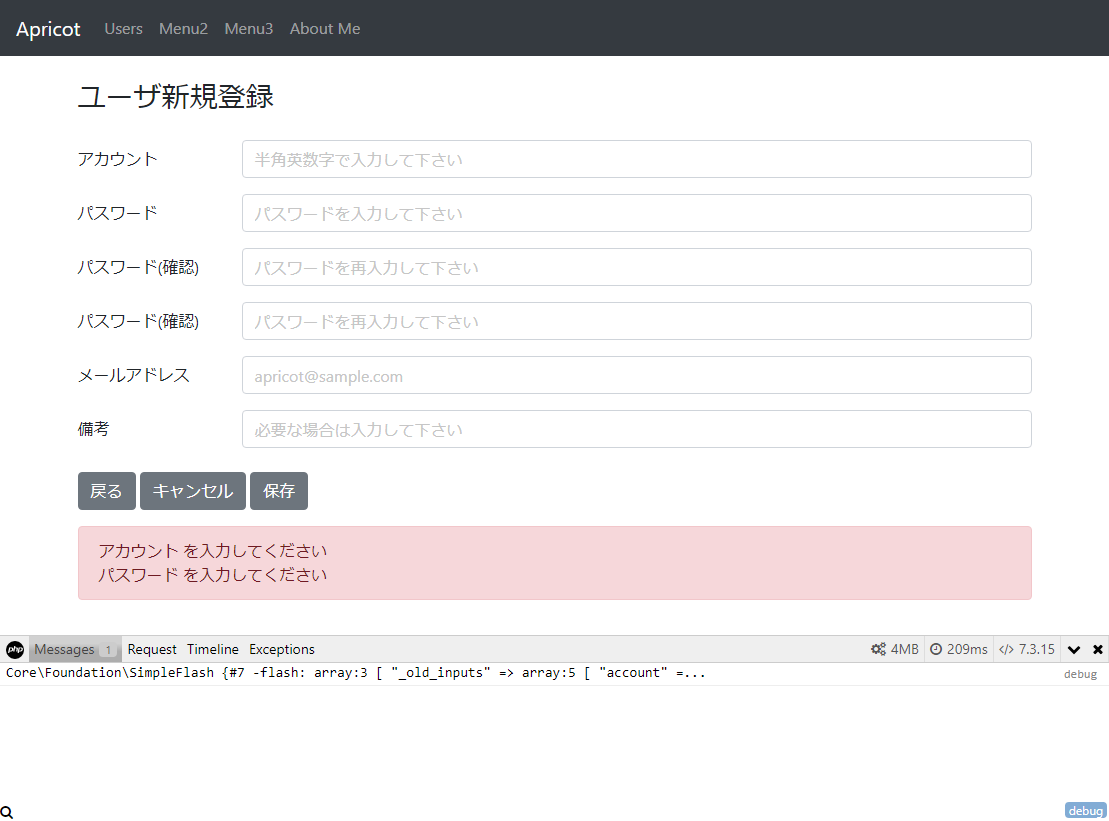The image size is (1109, 821).
Task: Click the キャンセル button
Action: pyautogui.click(x=193, y=491)
